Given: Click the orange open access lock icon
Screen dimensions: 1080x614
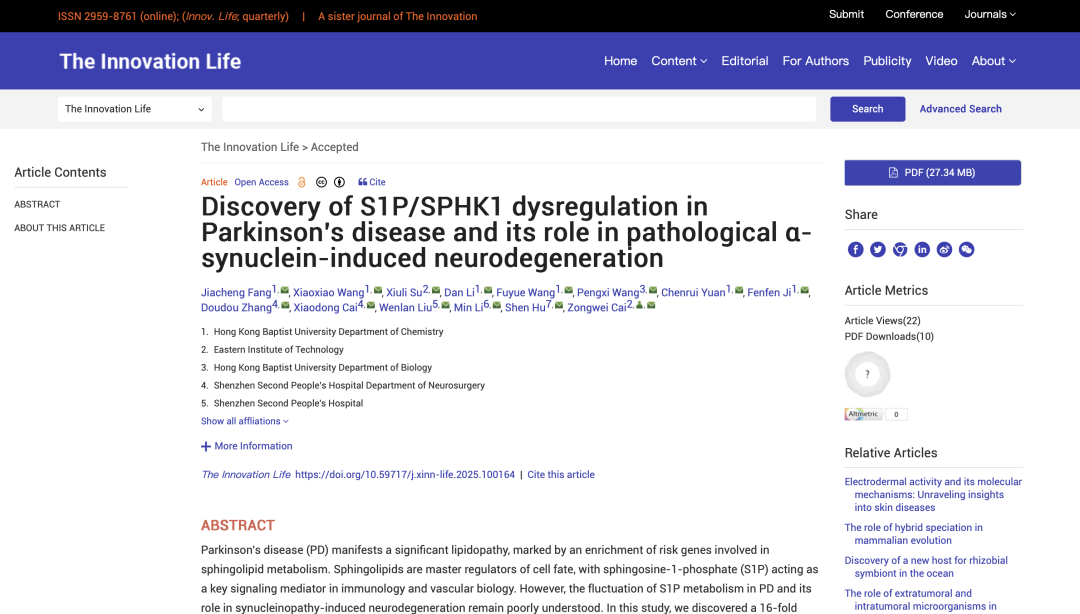Looking at the screenshot, I should tap(302, 182).
